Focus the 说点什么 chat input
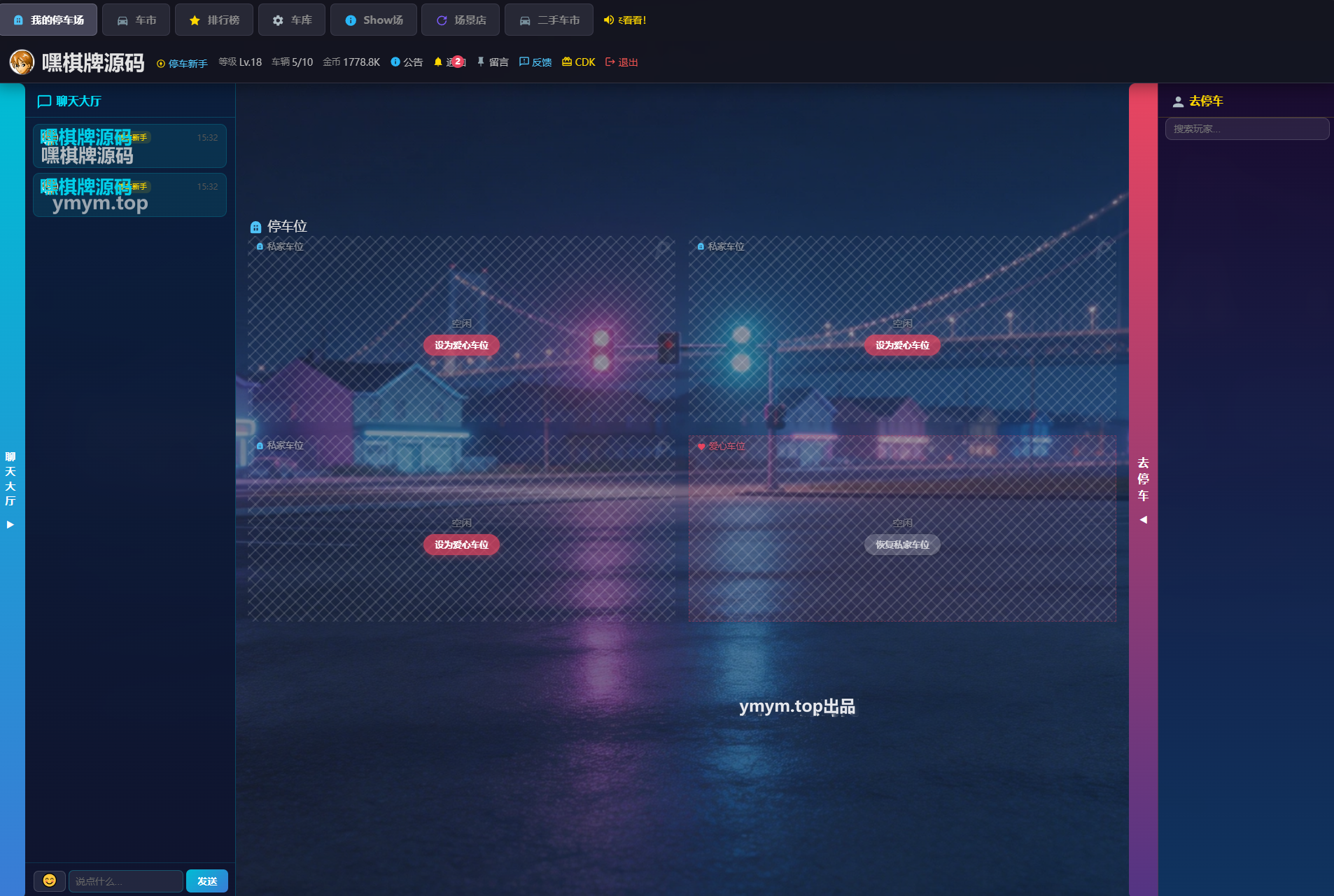Viewport: 1334px width, 896px height. 126,881
